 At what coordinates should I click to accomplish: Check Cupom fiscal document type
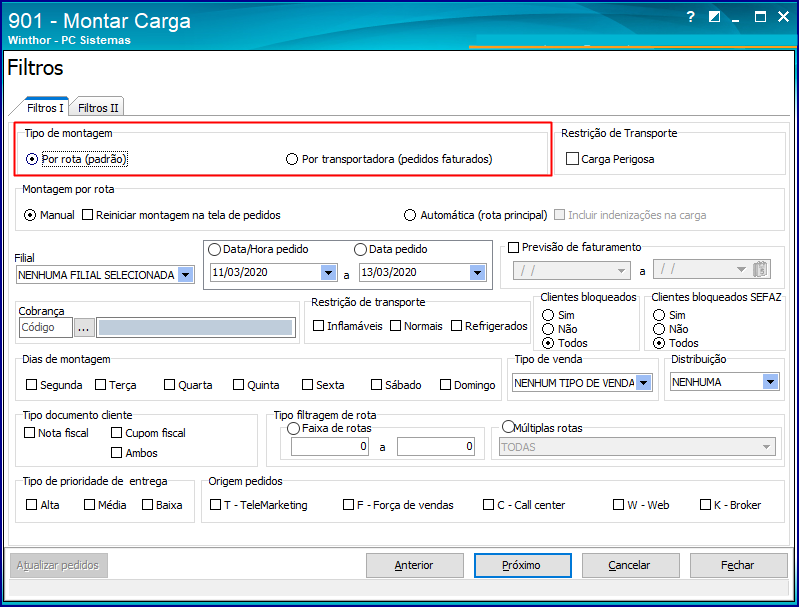click(117, 433)
